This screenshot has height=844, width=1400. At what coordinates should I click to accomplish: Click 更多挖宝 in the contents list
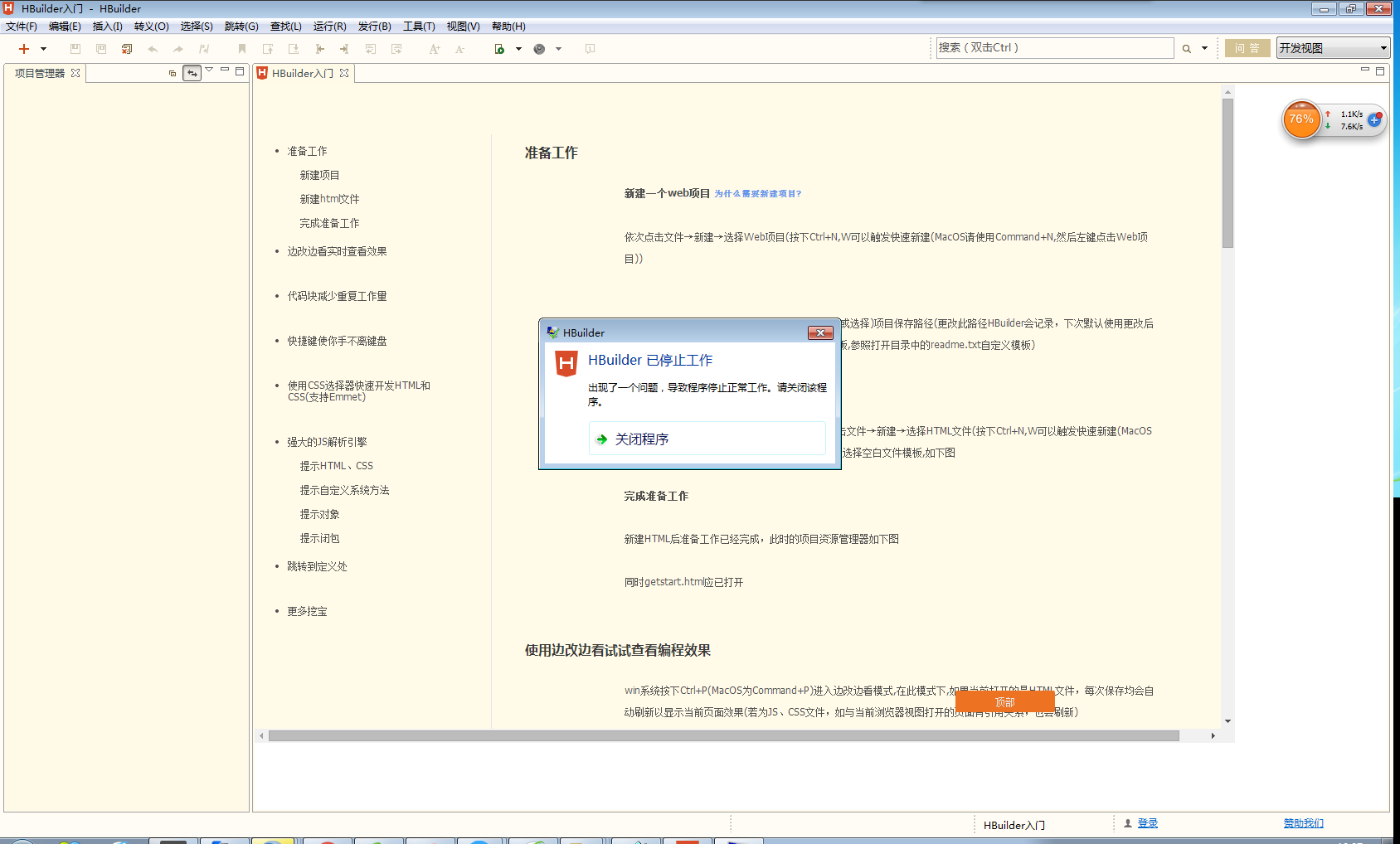click(x=307, y=611)
